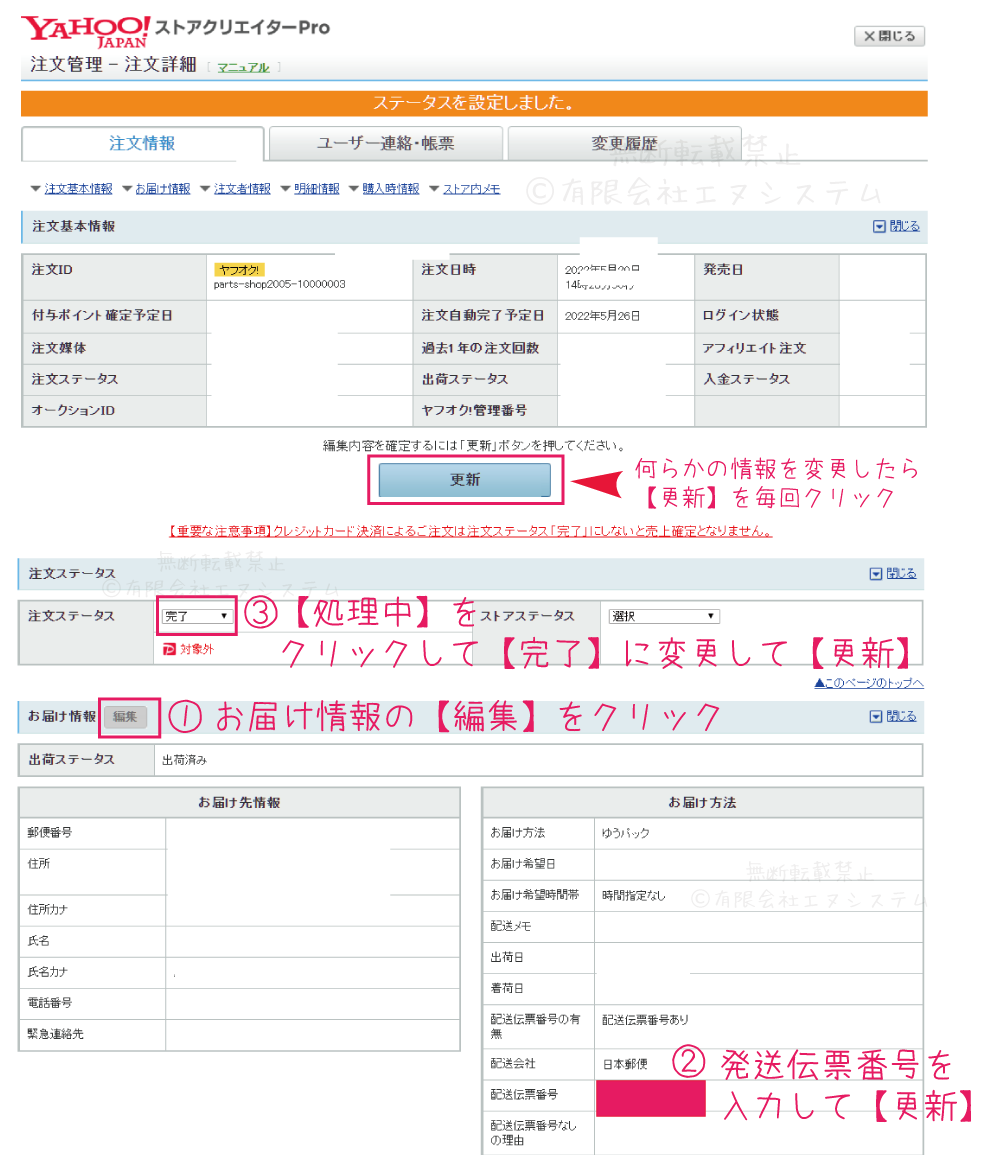Viewport: 981px width, 1155px height.
Task: Click お届け方法 table header
Action: click(x=702, y=803)
